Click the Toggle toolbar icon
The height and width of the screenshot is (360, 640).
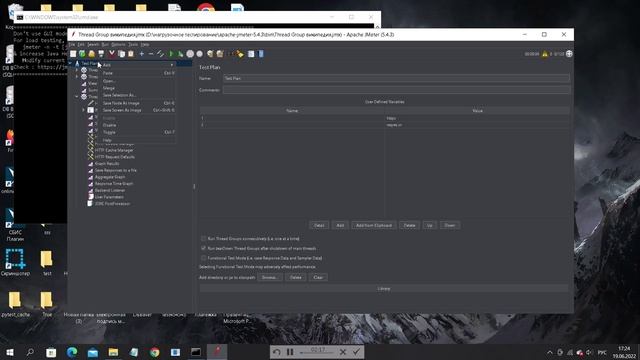point(160,54)
